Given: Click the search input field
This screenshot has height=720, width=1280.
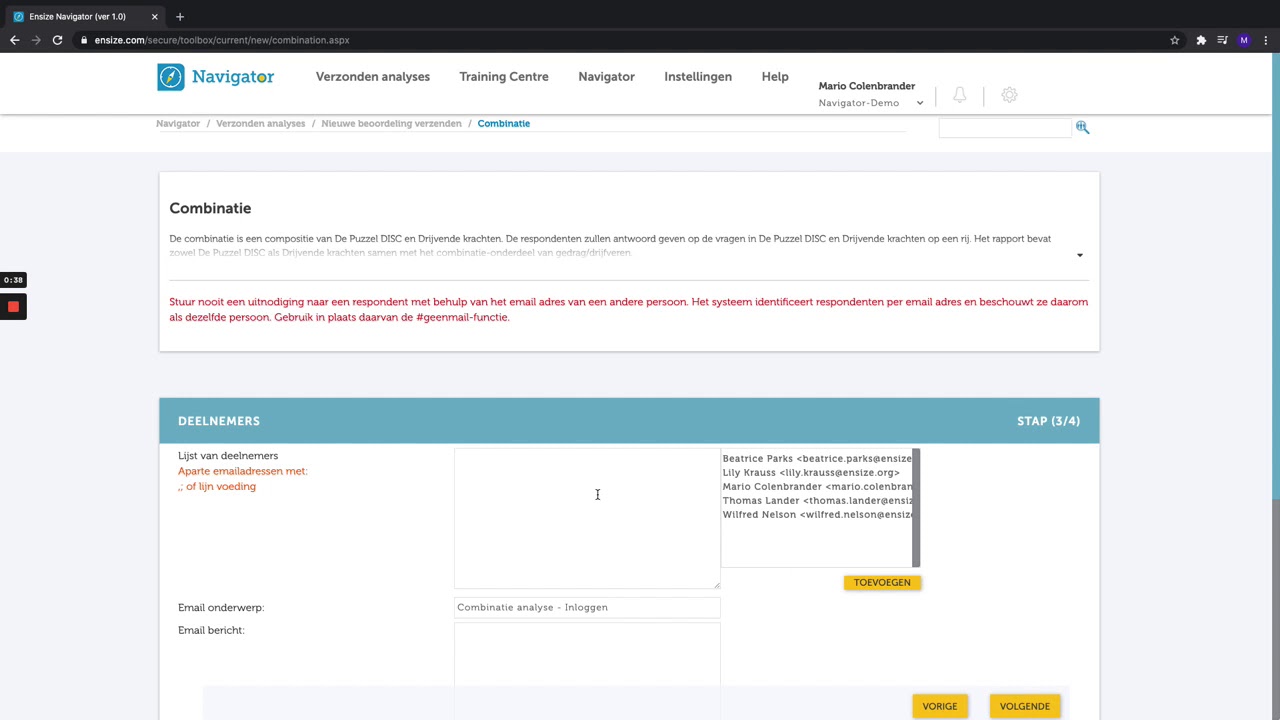Looking at the screenshot, I should pos(1005,127).
